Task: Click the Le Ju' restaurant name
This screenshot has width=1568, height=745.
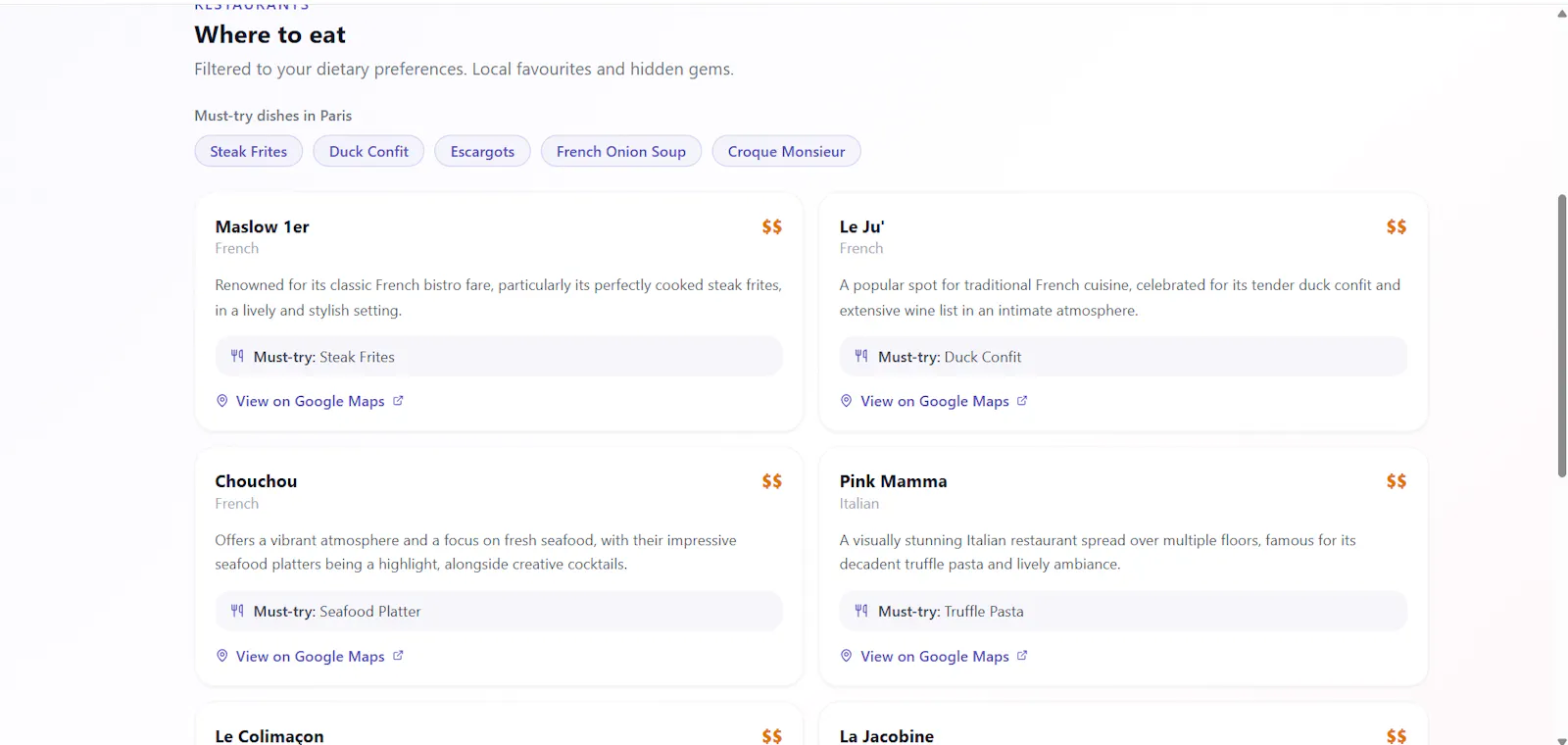Action: click(861, 226)
